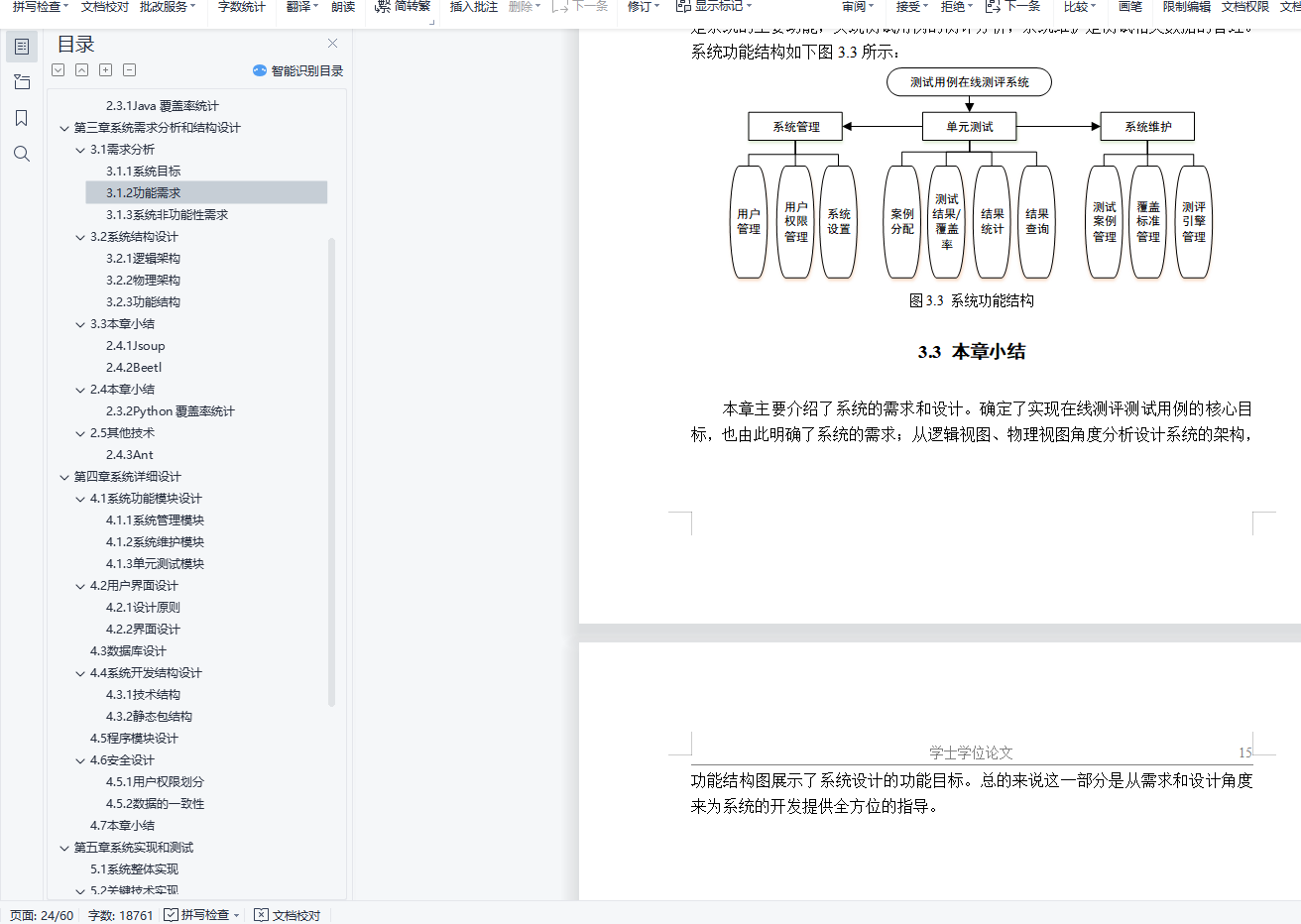
Task: Click the 朗读 button
Action: (343, 6)
